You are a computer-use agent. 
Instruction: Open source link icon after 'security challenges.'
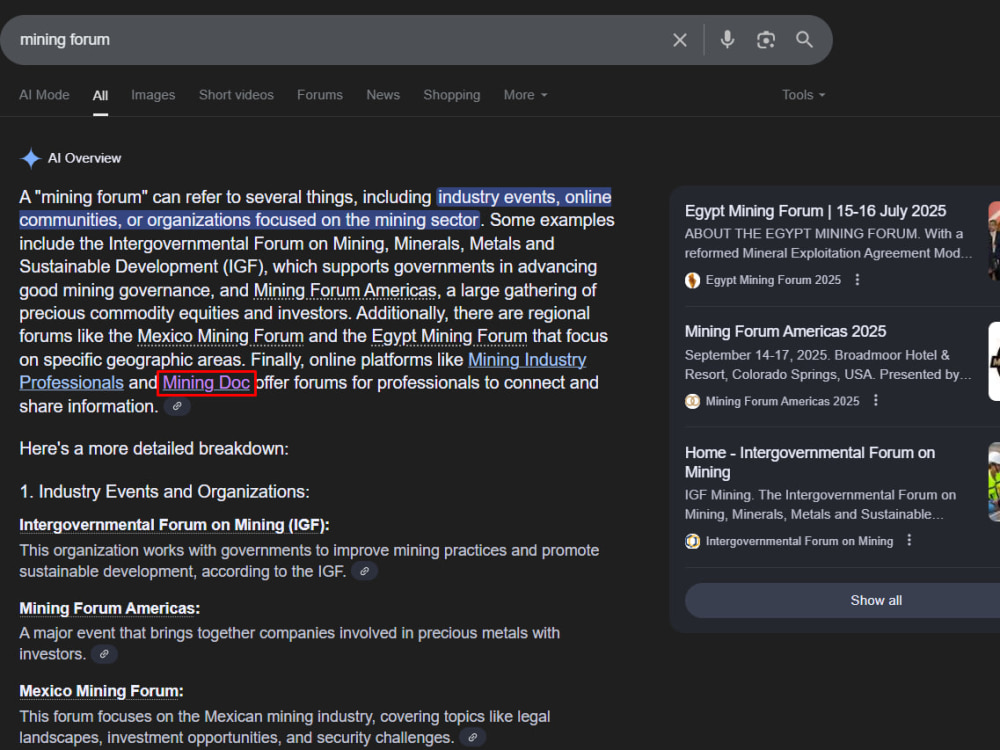(x=473, y=737)
